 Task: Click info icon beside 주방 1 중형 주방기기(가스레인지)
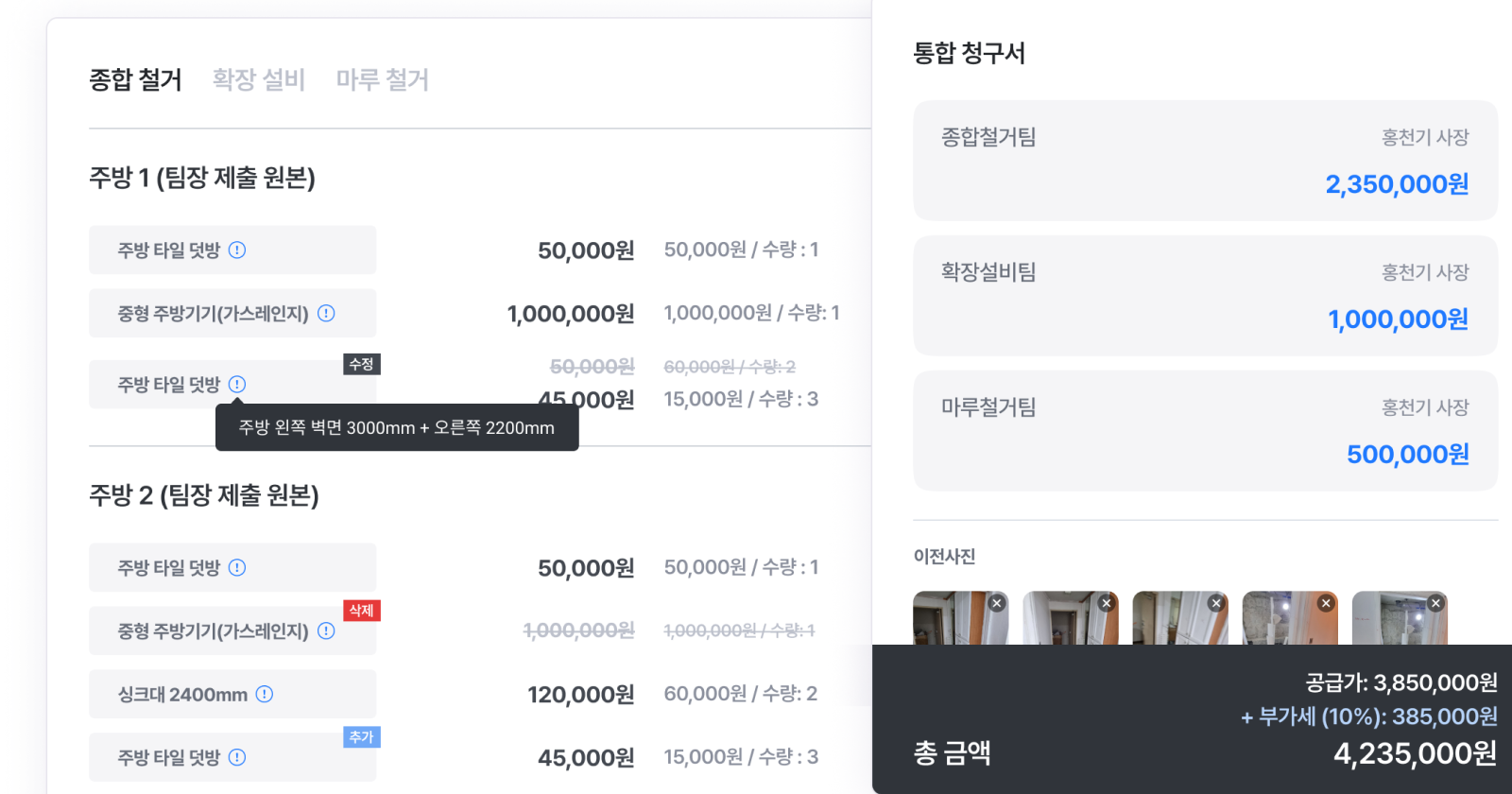326,313
